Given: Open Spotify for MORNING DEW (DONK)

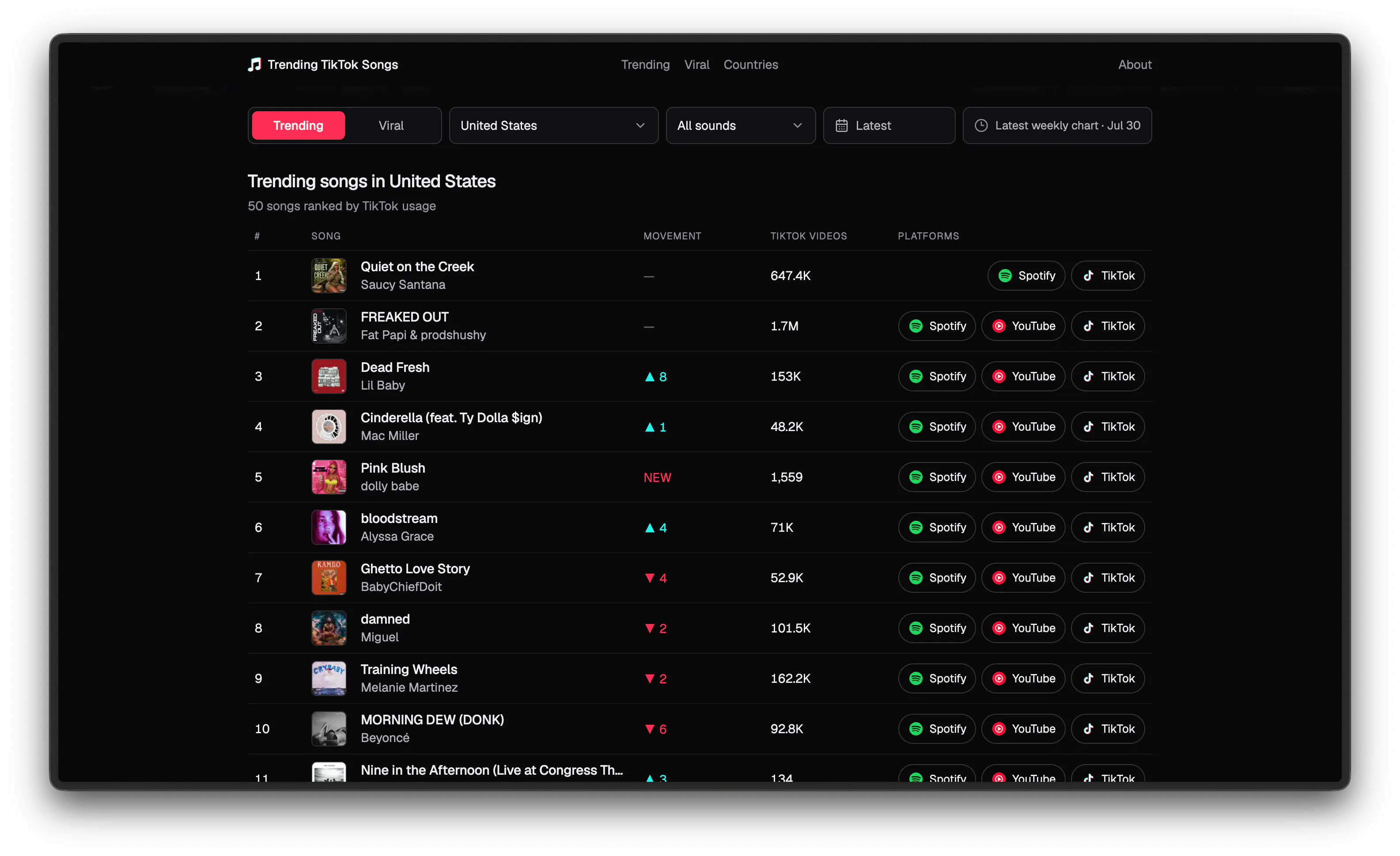Looking at the screenshot, I should point(937,729).
